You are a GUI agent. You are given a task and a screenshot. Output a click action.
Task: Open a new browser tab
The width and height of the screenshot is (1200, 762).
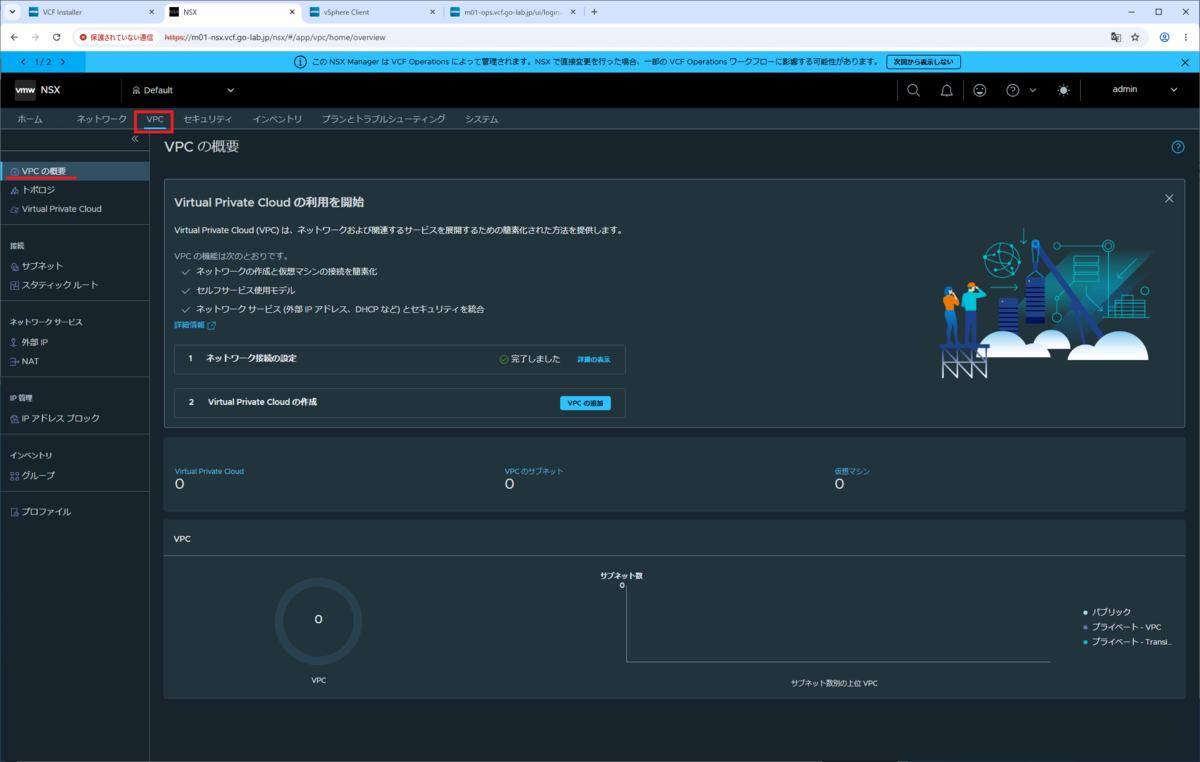[594, 12]
